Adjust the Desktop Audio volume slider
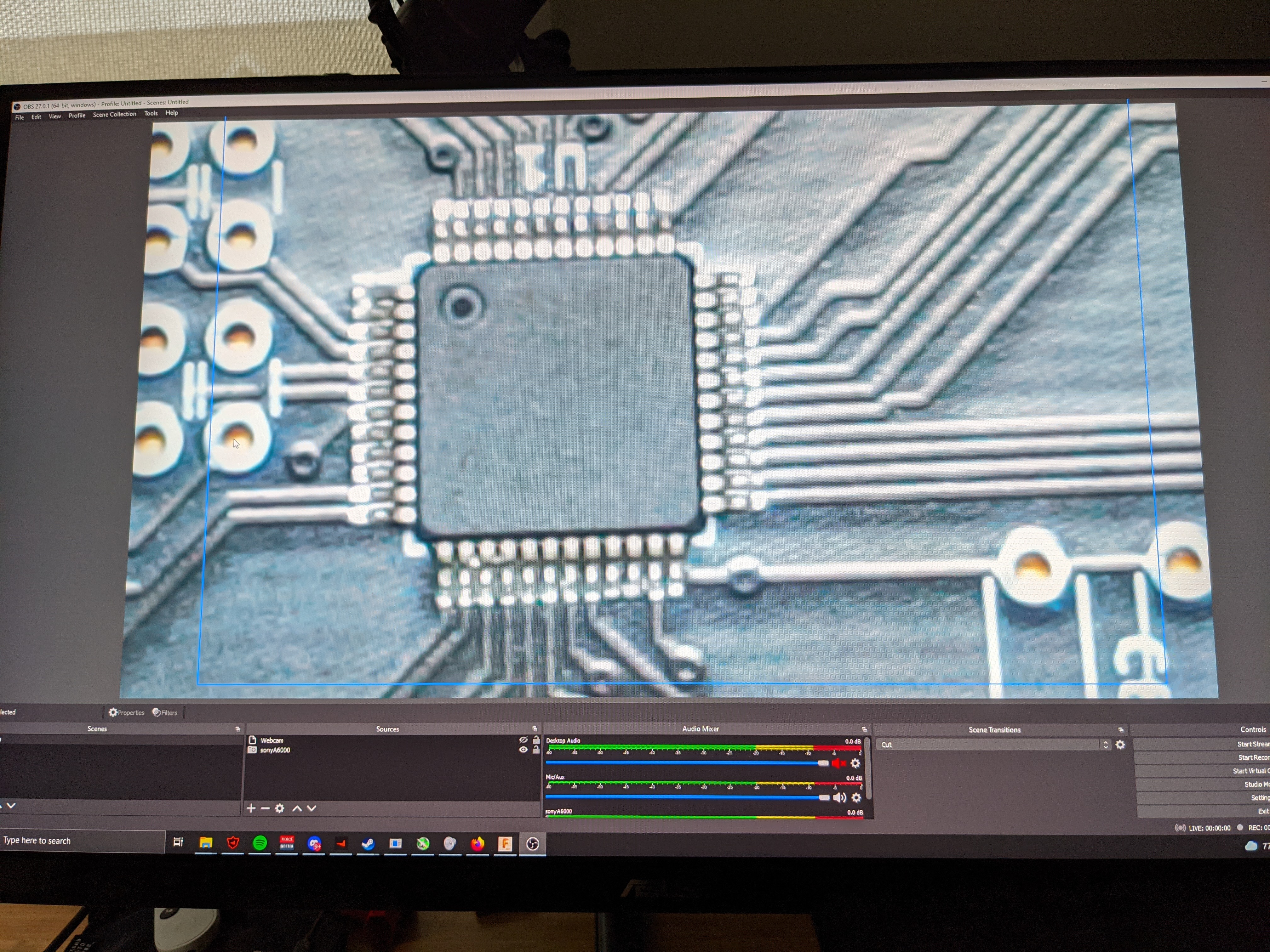 click(687, 762)
